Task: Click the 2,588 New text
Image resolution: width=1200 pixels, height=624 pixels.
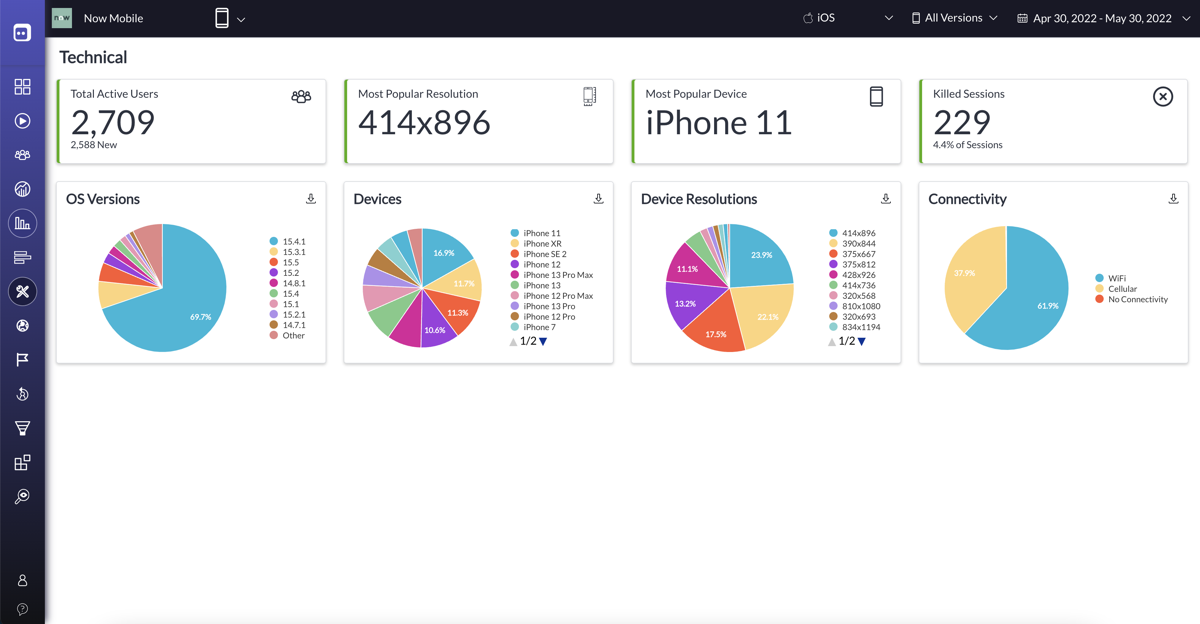Action: tap(94, 145)
